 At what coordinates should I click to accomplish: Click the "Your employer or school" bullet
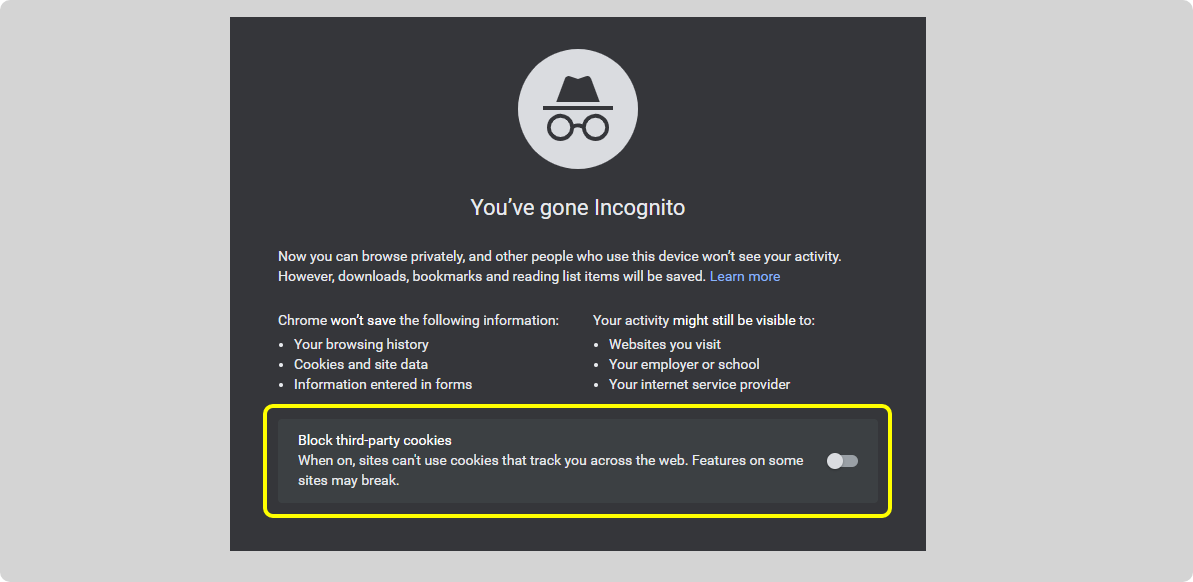click(684, 364)
